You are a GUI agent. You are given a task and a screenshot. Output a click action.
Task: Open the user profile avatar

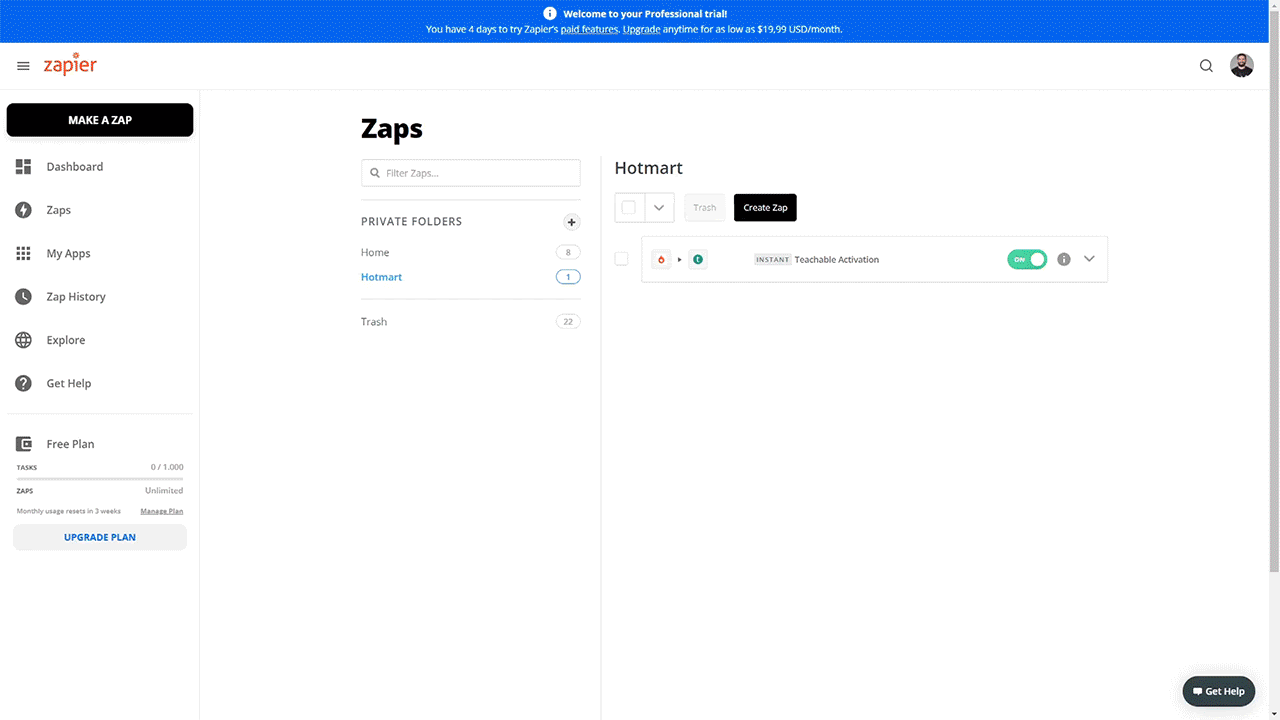(1242, 66)
